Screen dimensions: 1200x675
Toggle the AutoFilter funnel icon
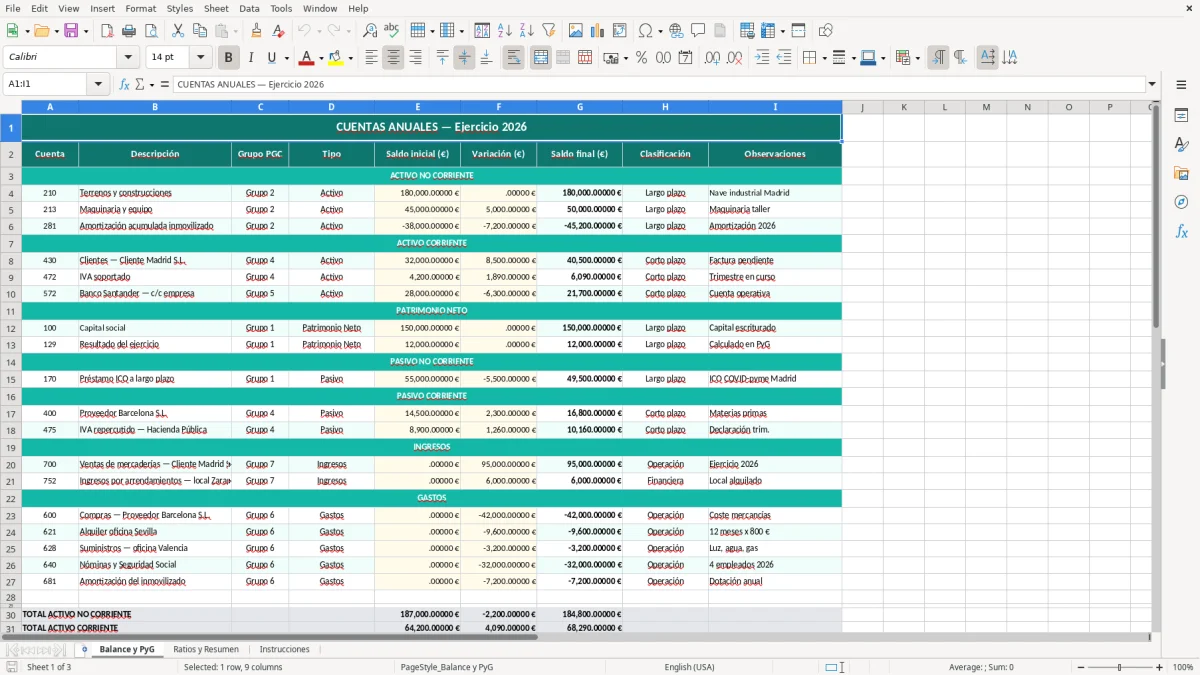pos(548,31)
